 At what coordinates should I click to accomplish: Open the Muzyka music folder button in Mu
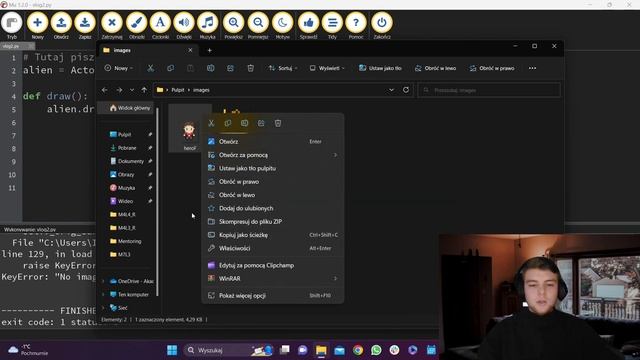207,25
